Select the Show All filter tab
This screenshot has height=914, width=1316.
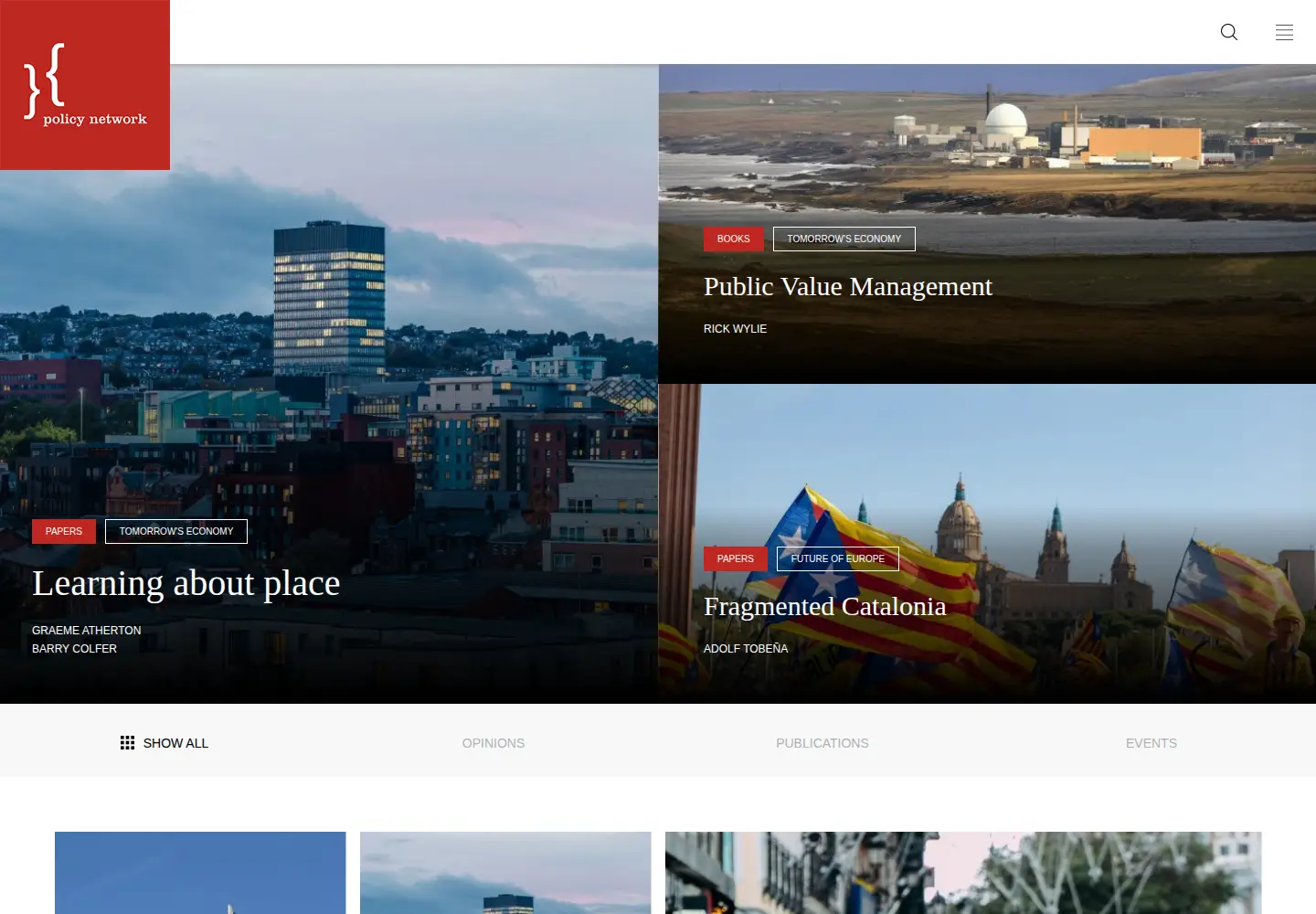point(164,743)
